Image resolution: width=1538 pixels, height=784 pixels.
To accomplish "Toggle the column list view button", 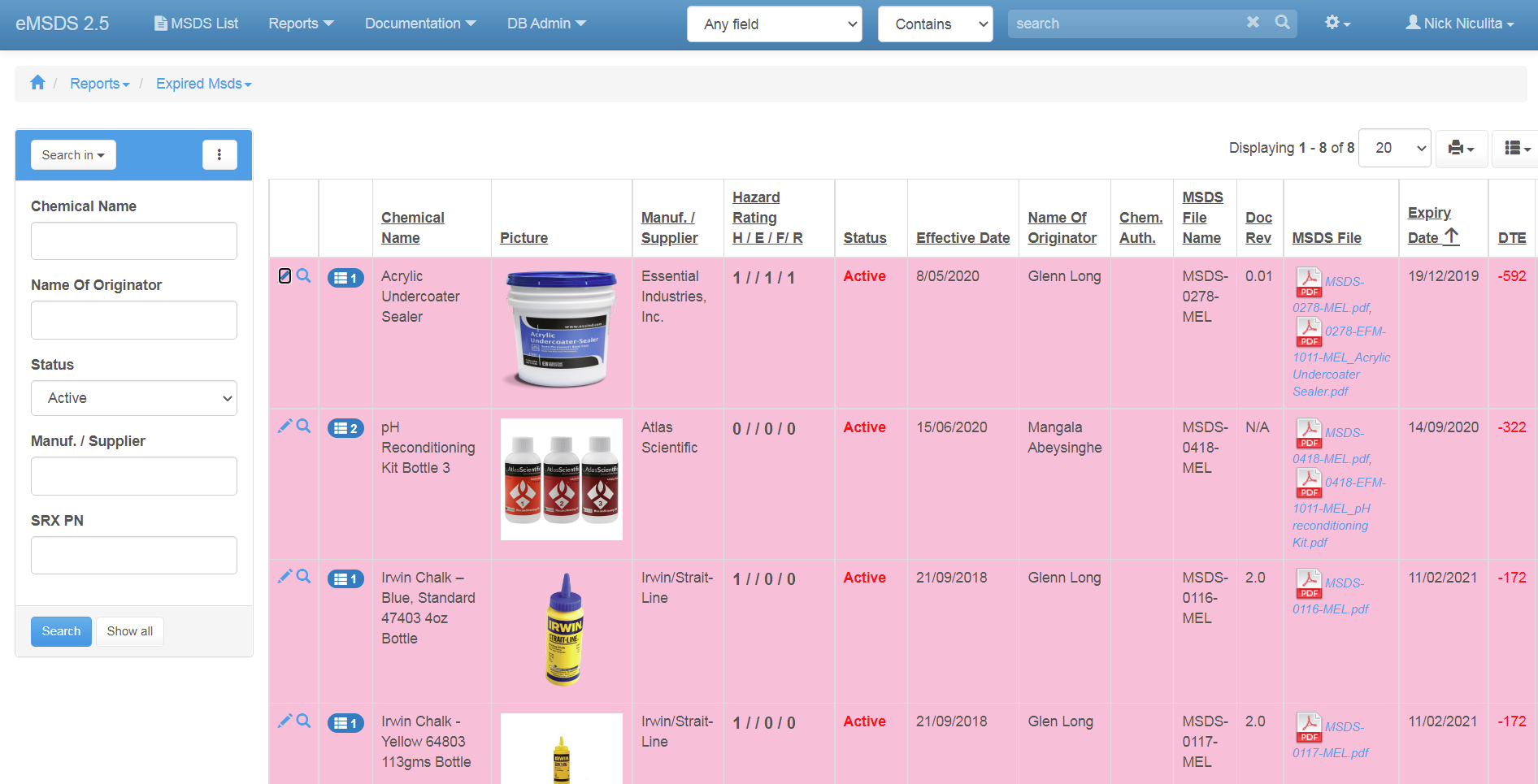I will pyautogui.click(x=1516, y=149).
